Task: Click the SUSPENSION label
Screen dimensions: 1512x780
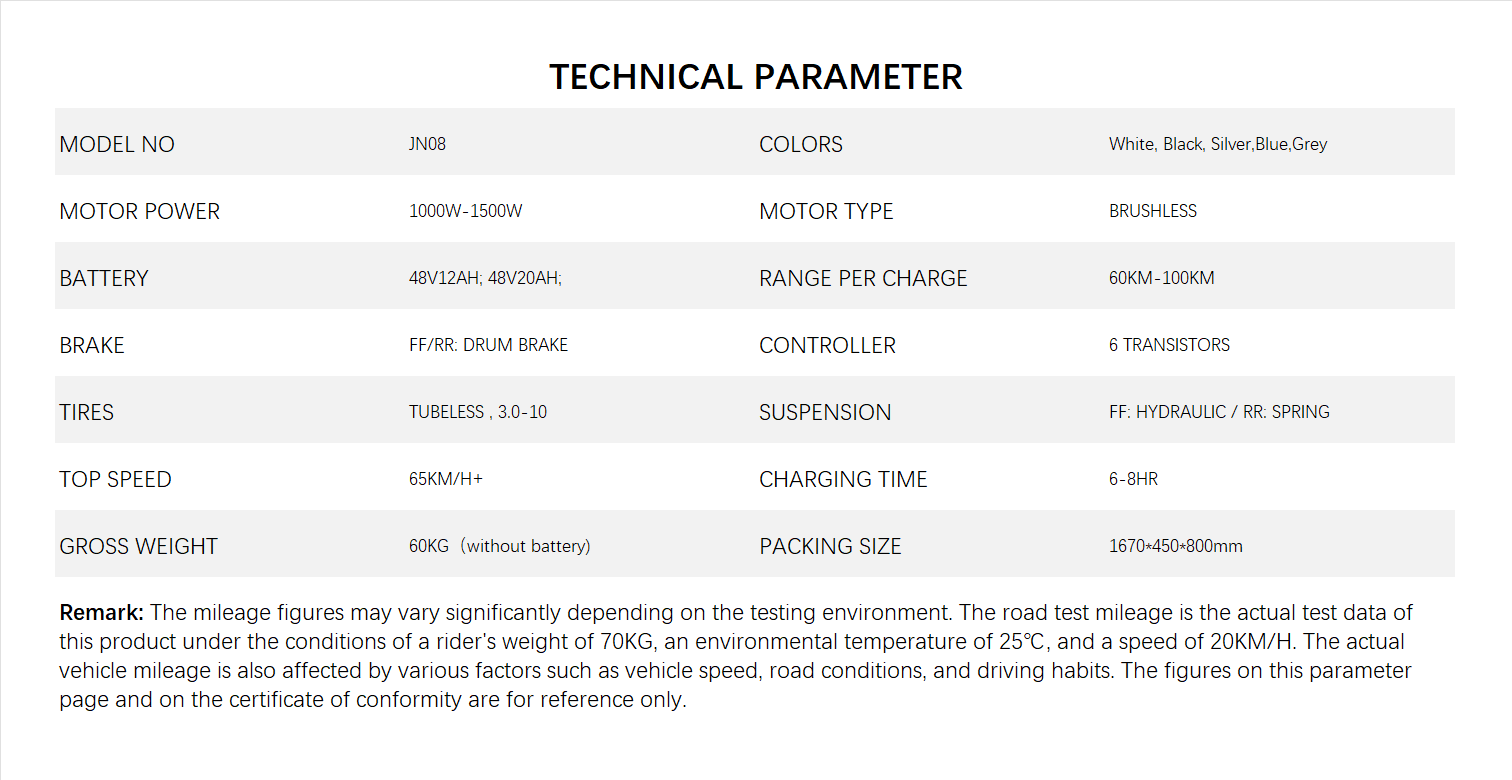Action: point(825,412)
